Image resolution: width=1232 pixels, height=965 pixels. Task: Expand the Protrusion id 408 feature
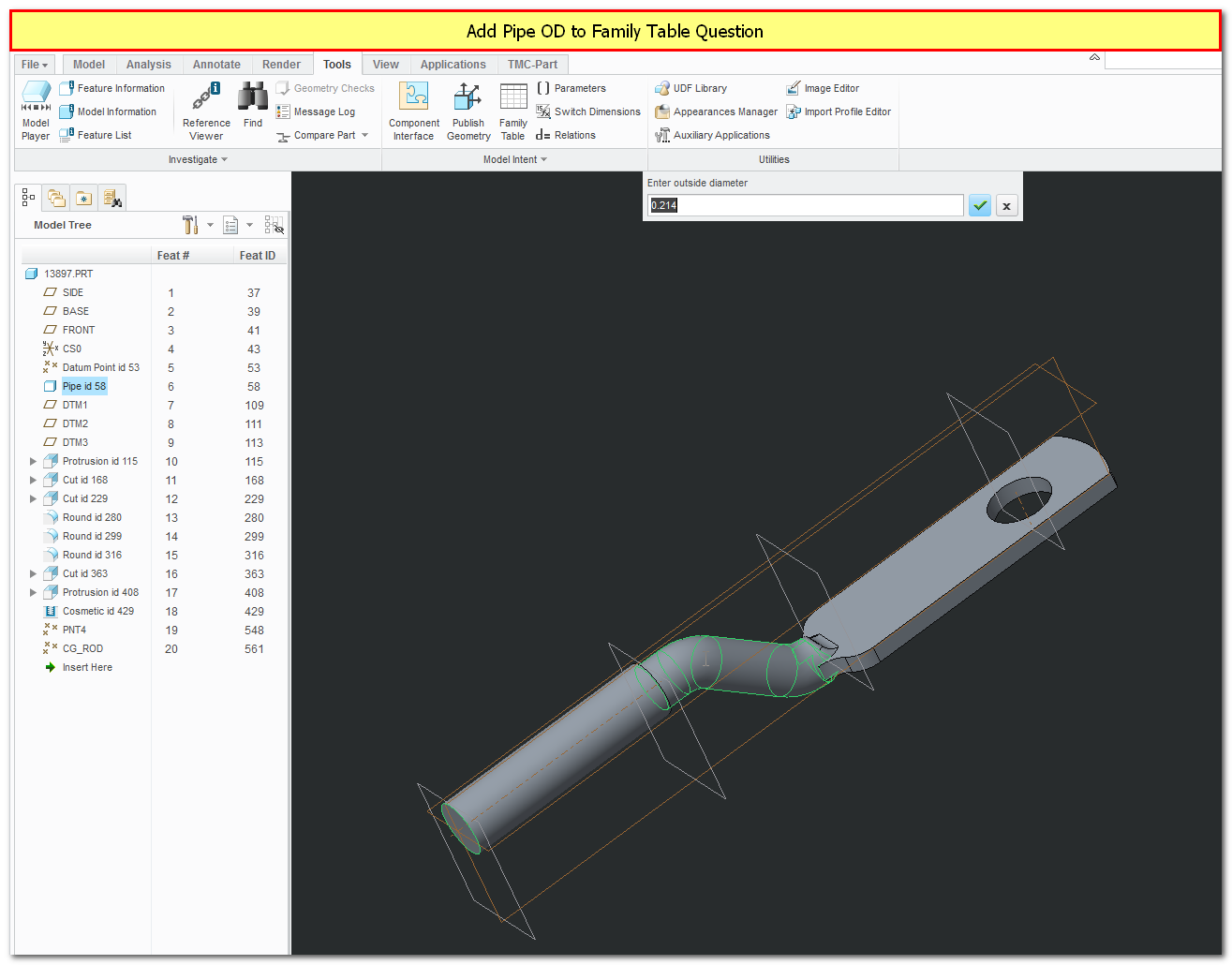[x=34, y=592]
